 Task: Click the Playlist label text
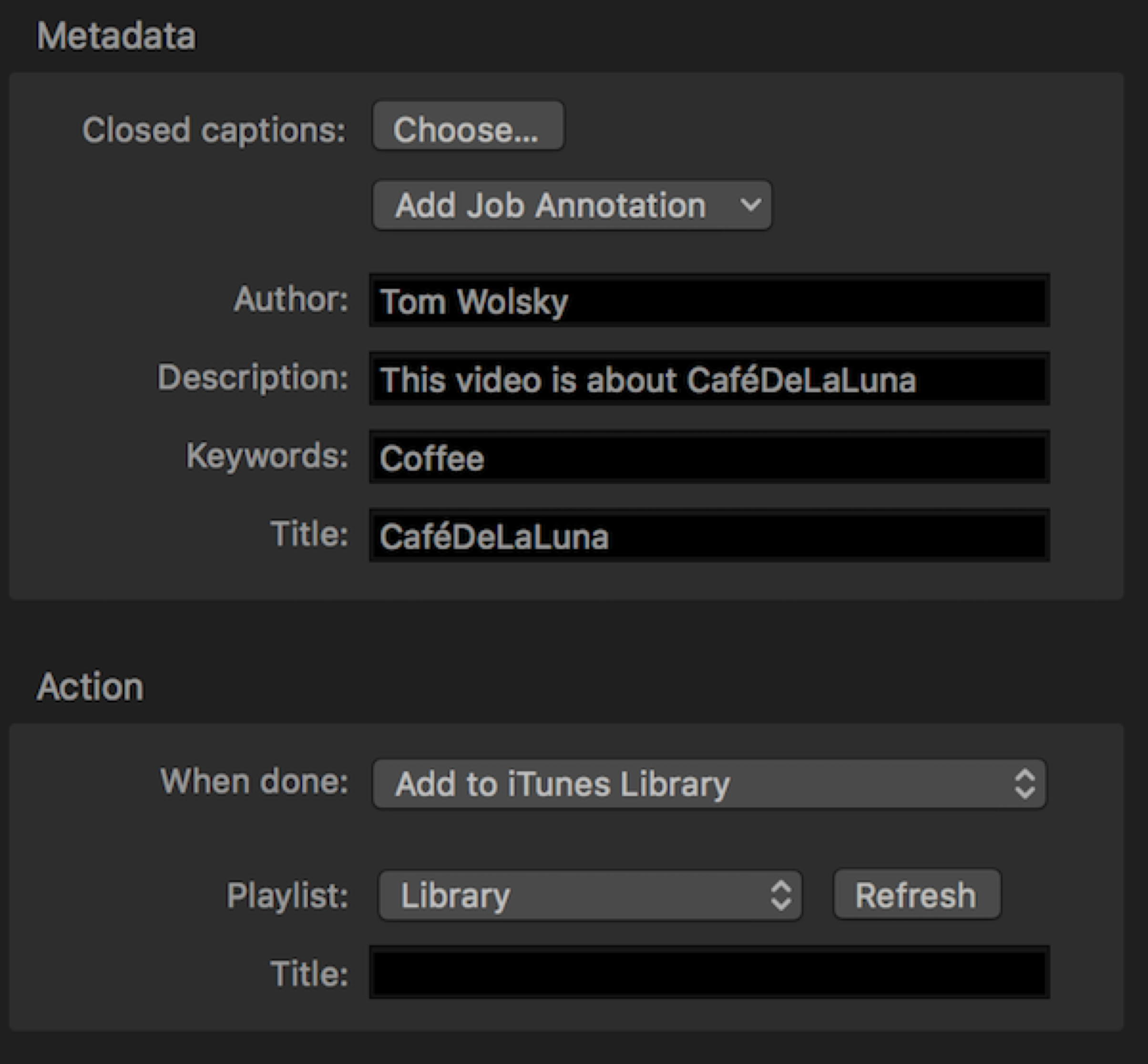coord(287,896)
